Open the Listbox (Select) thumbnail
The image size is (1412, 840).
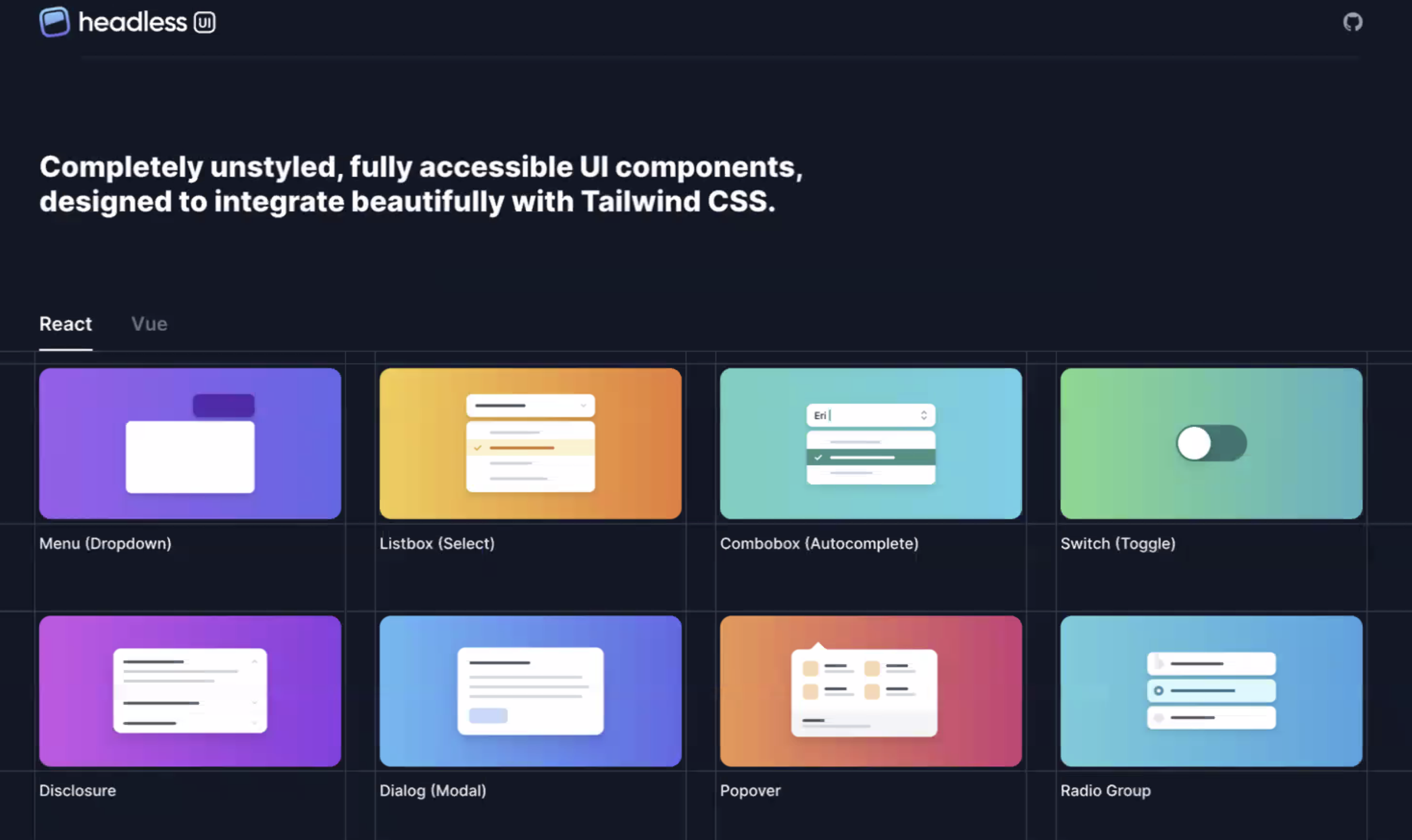pyautogui.click(x=531, y=443)
